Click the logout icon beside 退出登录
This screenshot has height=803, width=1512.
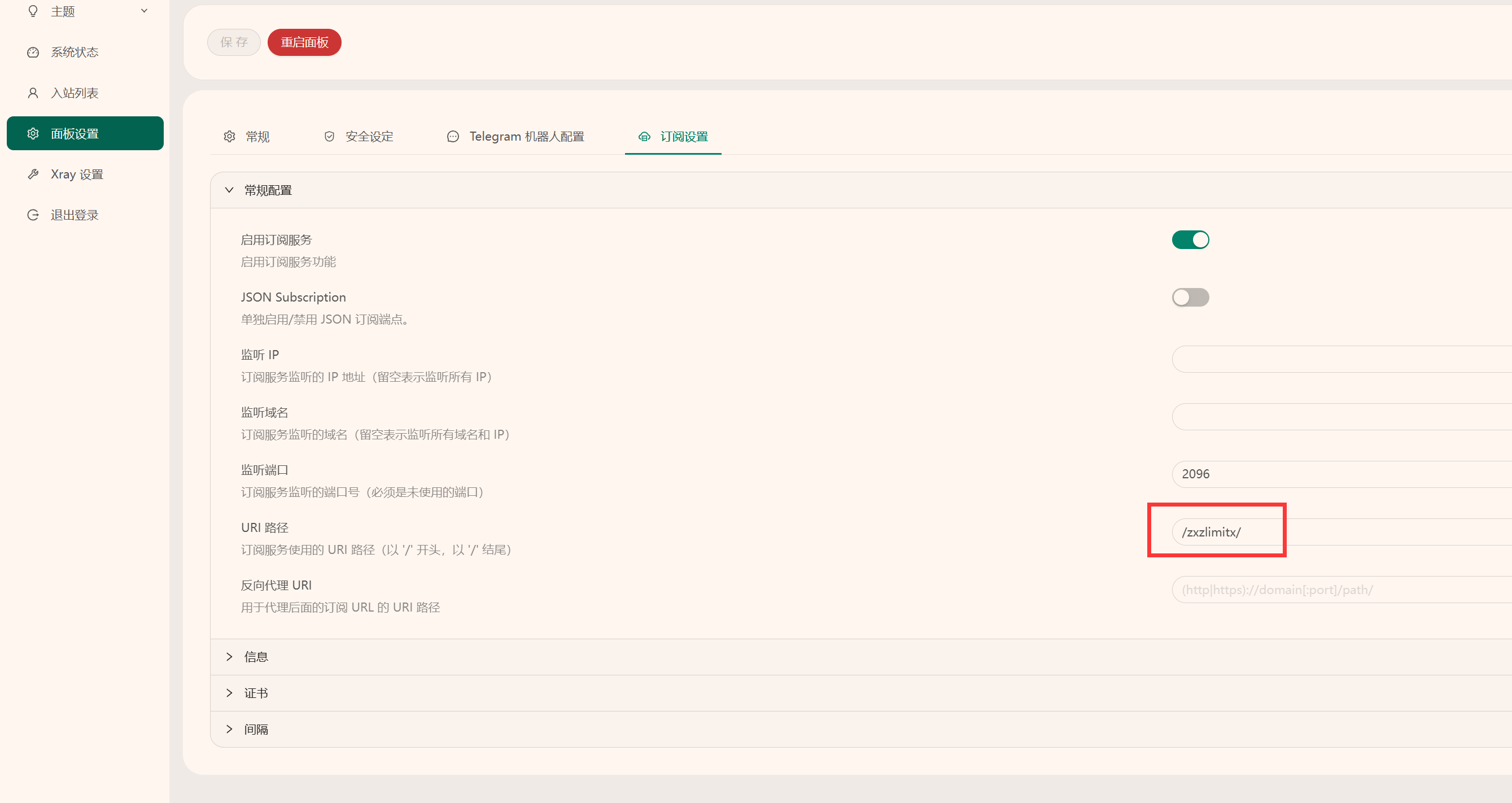(33, 215)
